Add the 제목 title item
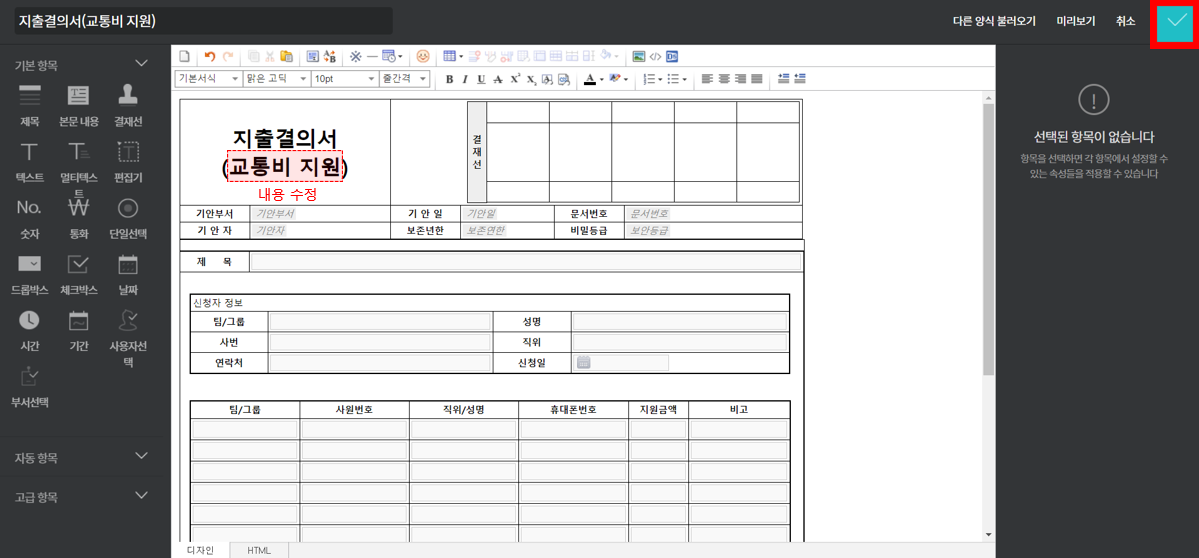The height and width of the screenshot is (558, 1199). [30, 104]
